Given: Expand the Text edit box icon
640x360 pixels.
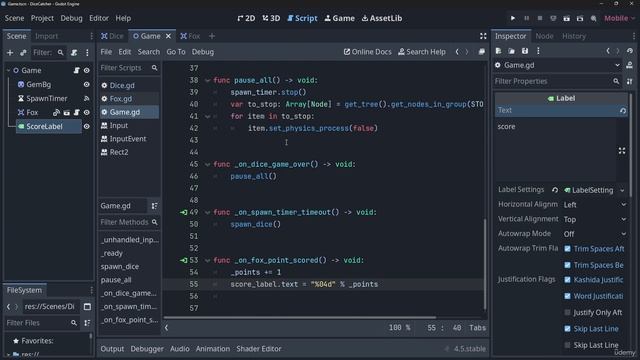Looking at the screenshot, I should pyautogui.click(x=622, y=151).
